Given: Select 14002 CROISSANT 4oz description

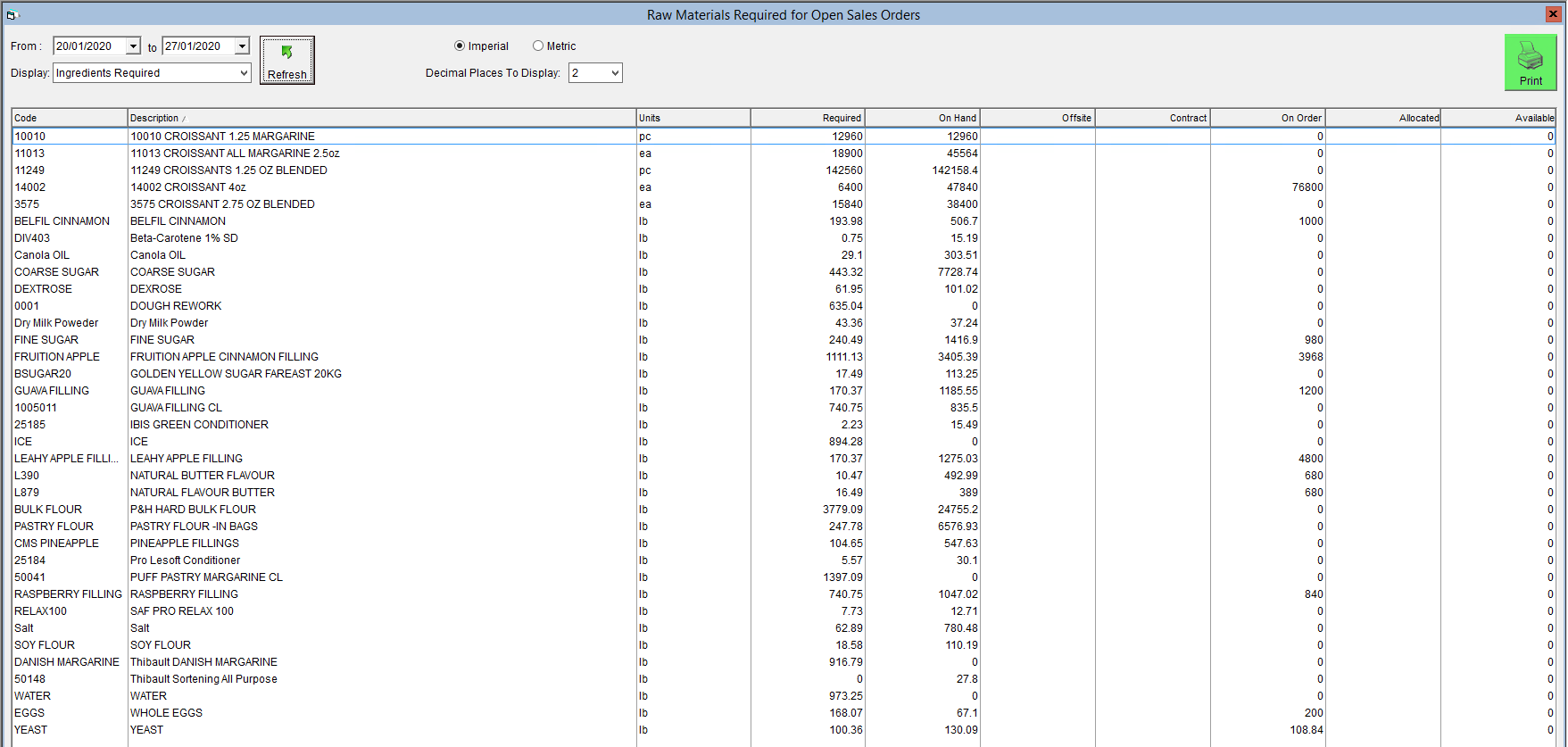Looking at the screenshot, I should click(188, 187).
